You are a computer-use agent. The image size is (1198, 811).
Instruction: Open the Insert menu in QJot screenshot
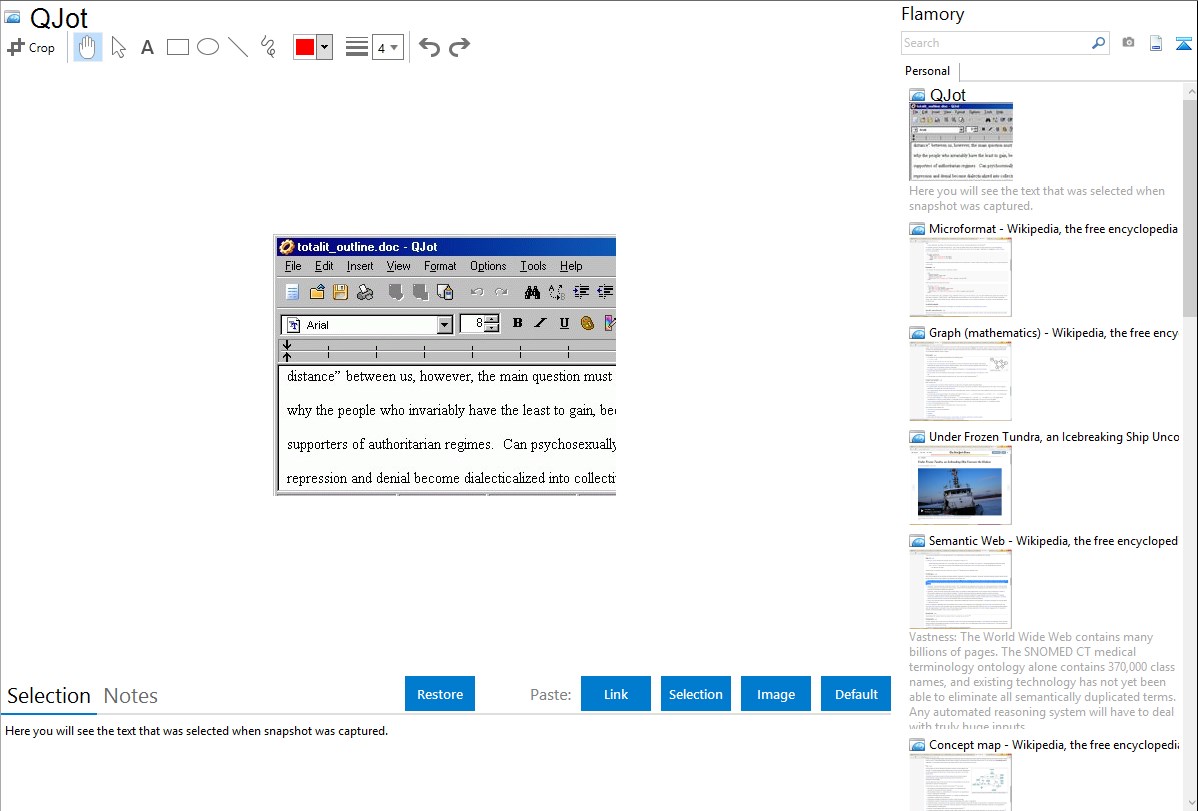coord(360,266)
